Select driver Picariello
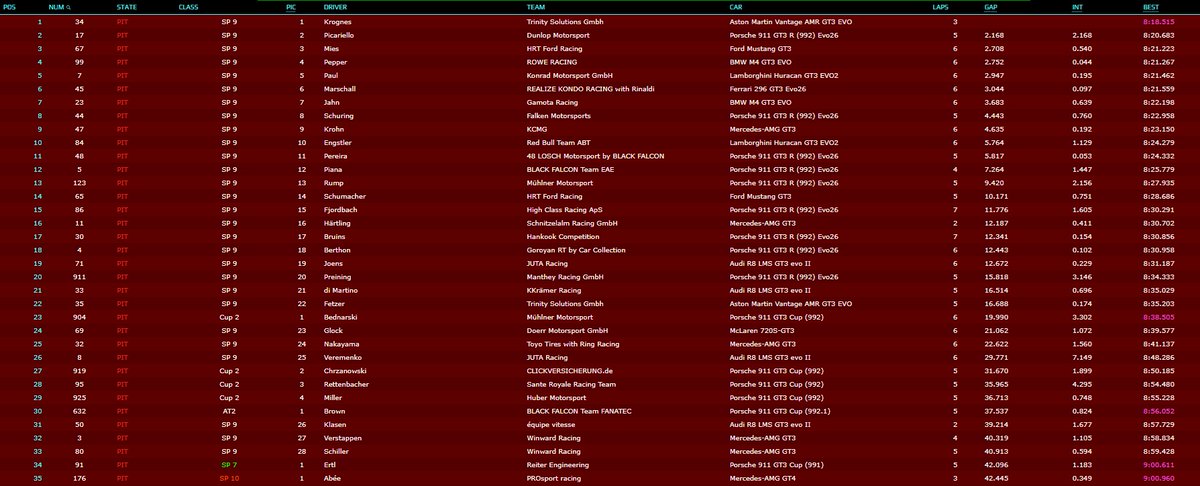The height and width of the screenshot is (486, 1200). (341, 34)
